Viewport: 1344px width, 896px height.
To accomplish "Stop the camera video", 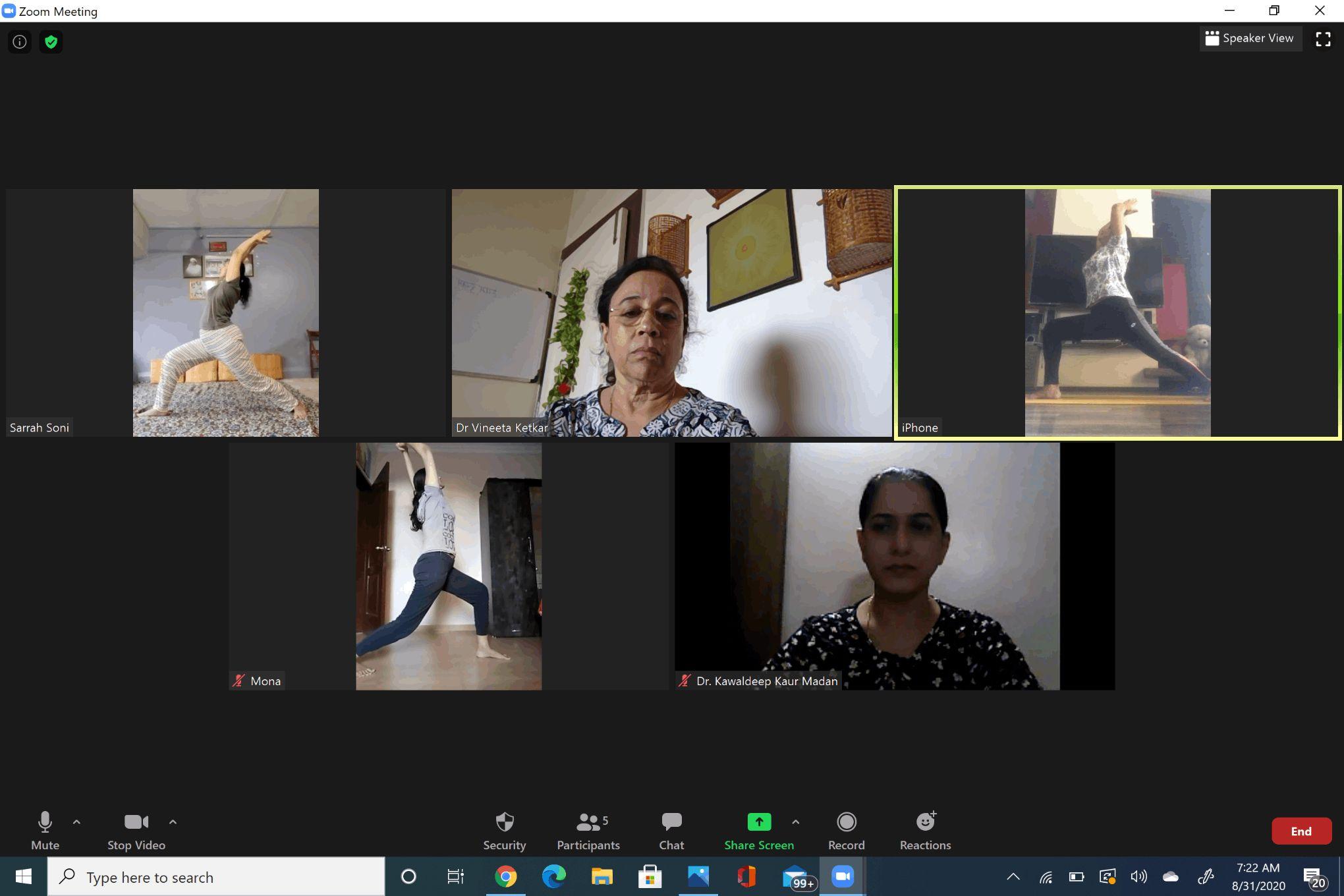I will tap(136, 830).
